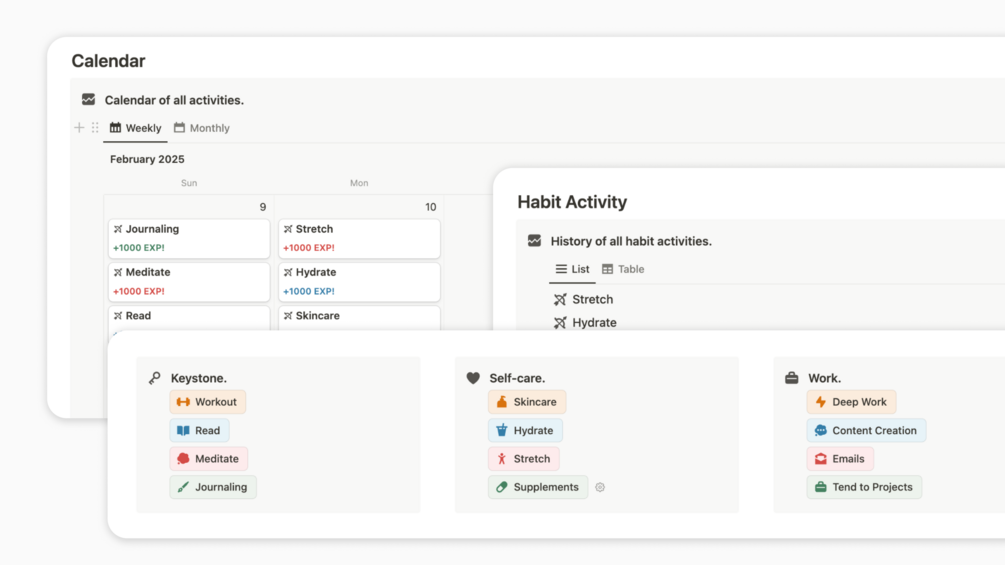Click the Deep Work button

point(851,402)
